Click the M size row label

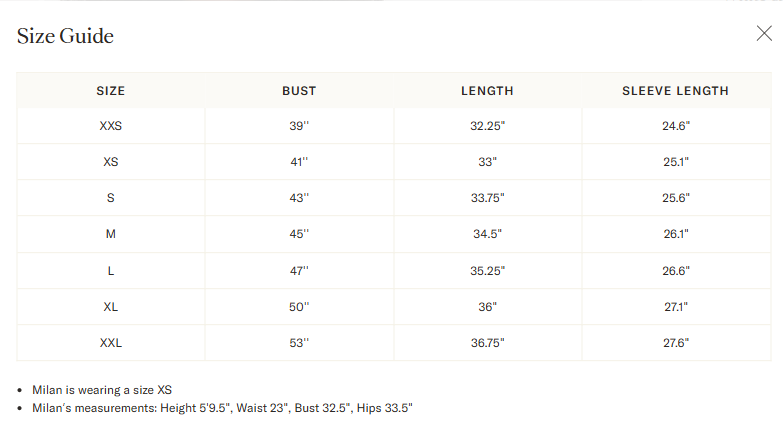111,234
